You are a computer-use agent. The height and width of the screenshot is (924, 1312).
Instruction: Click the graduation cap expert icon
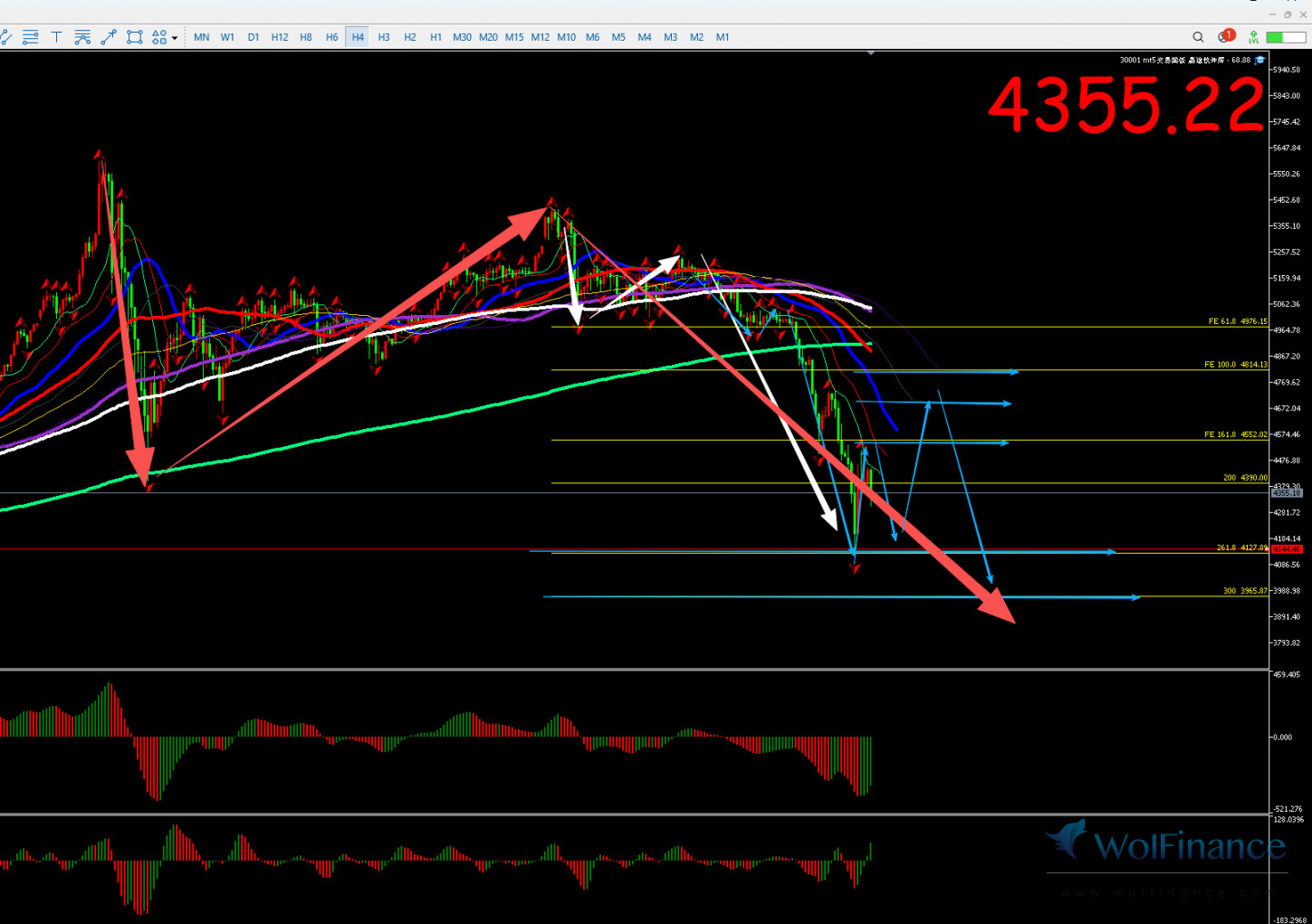pos(1259,61)
